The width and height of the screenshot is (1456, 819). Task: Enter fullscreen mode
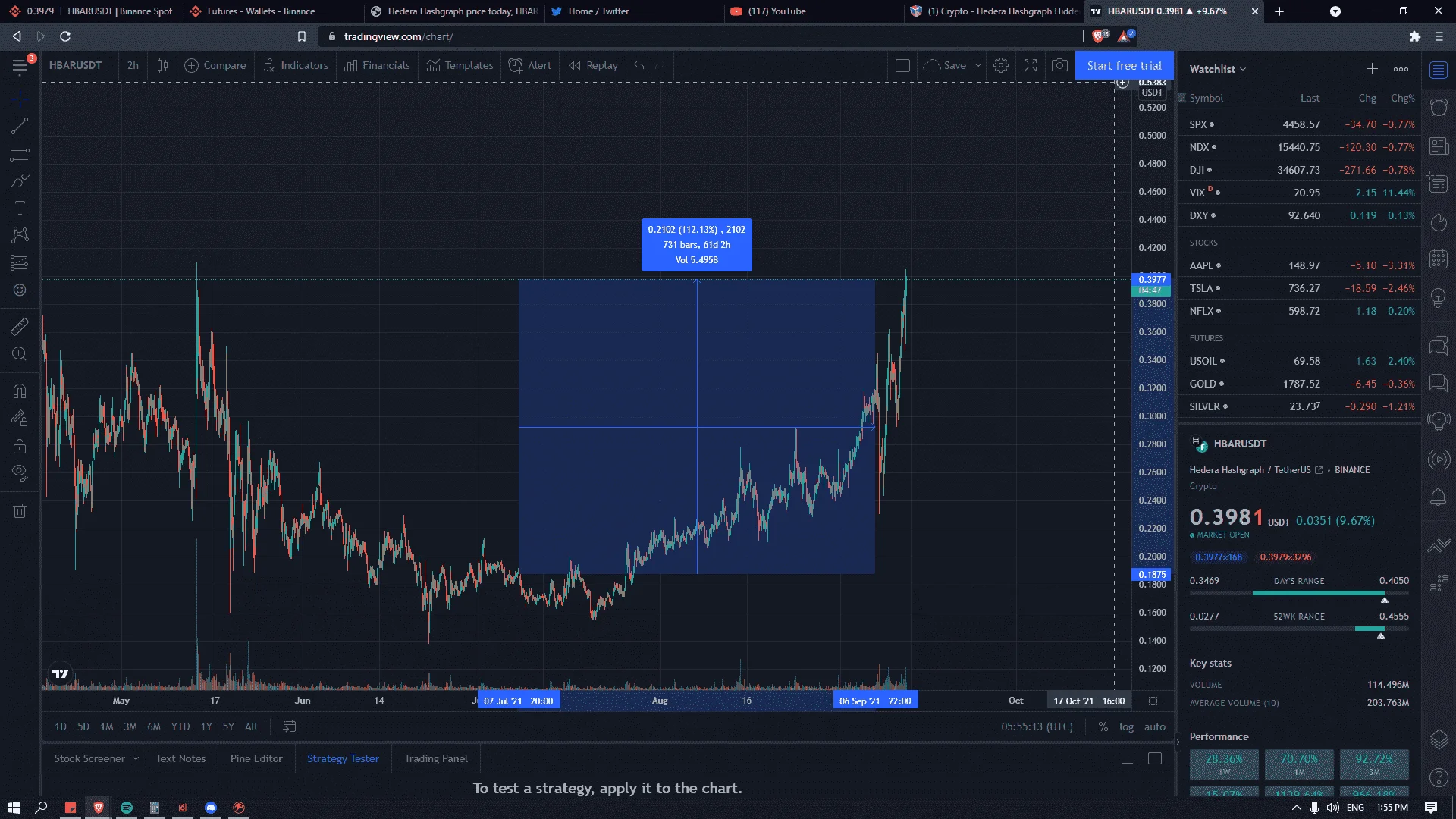tap(1031, 65)
